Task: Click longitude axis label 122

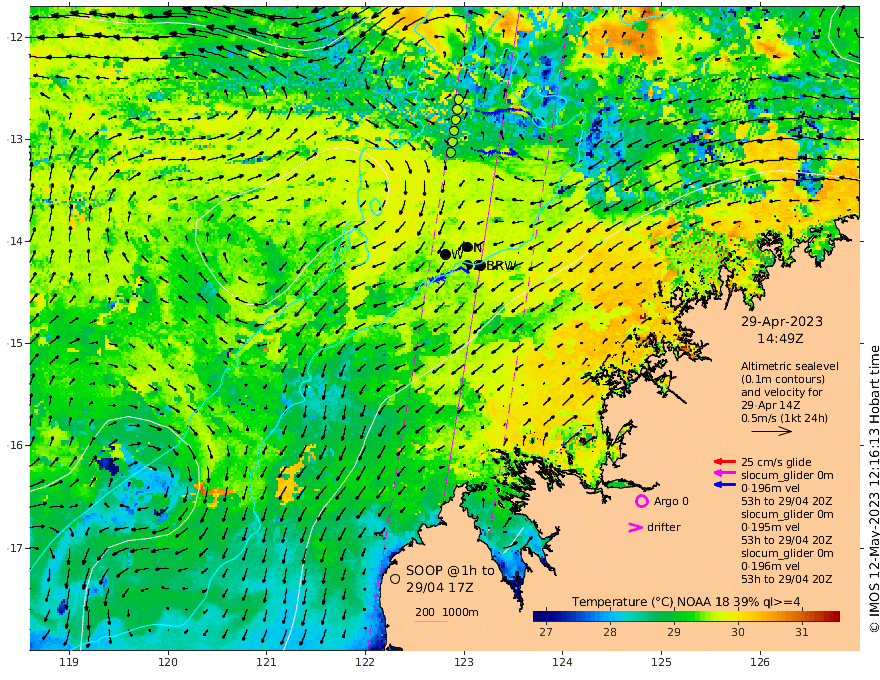Action: coord(365,662)
